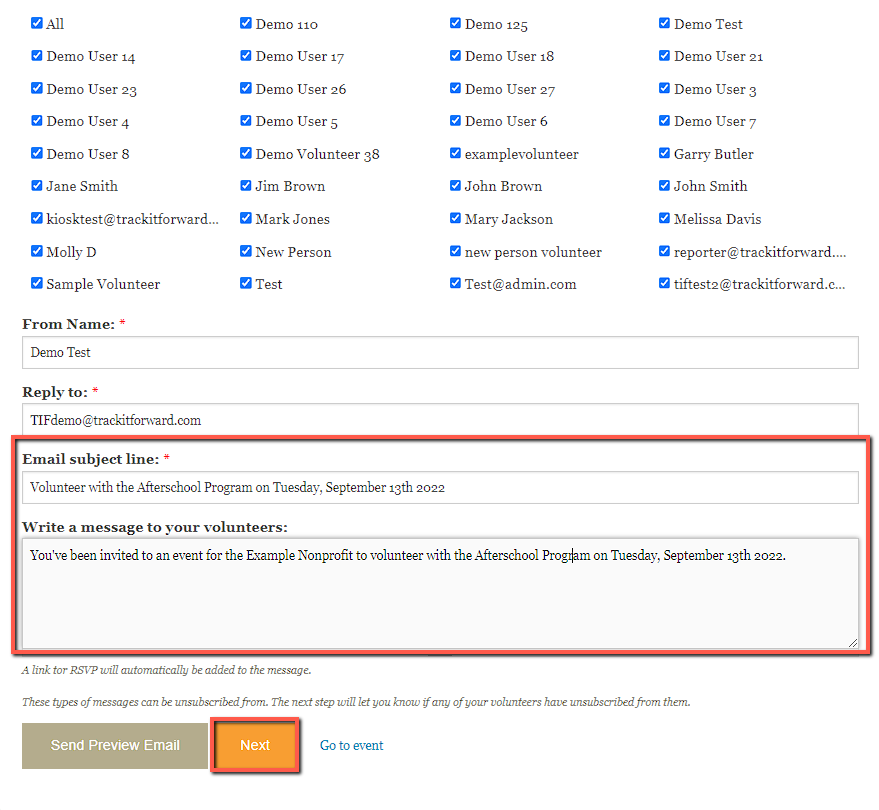879x810 pixels.
Task: Uncheck the Test recipient checkbox
Action: [x=246, y=283]
